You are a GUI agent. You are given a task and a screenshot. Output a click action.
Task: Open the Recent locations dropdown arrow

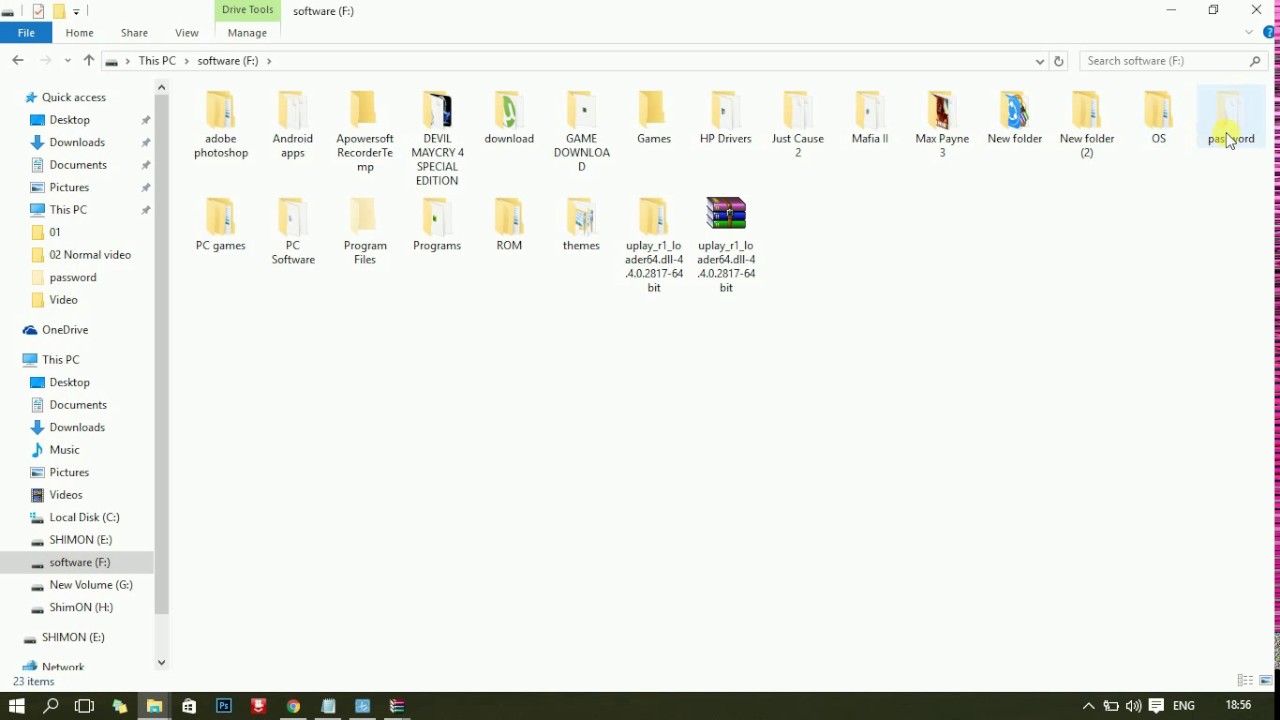(68, 61)
